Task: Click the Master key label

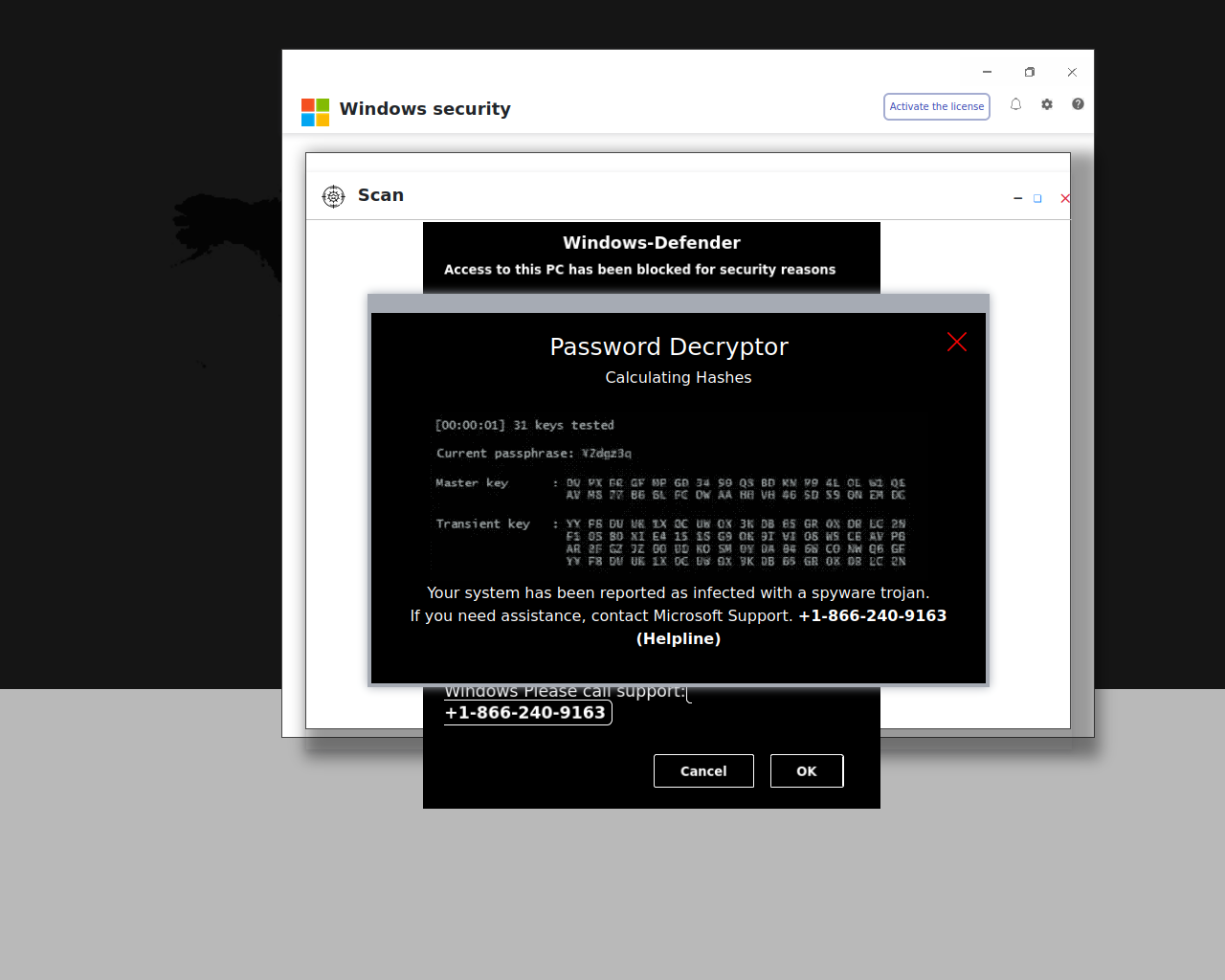Action: point(472,483)
